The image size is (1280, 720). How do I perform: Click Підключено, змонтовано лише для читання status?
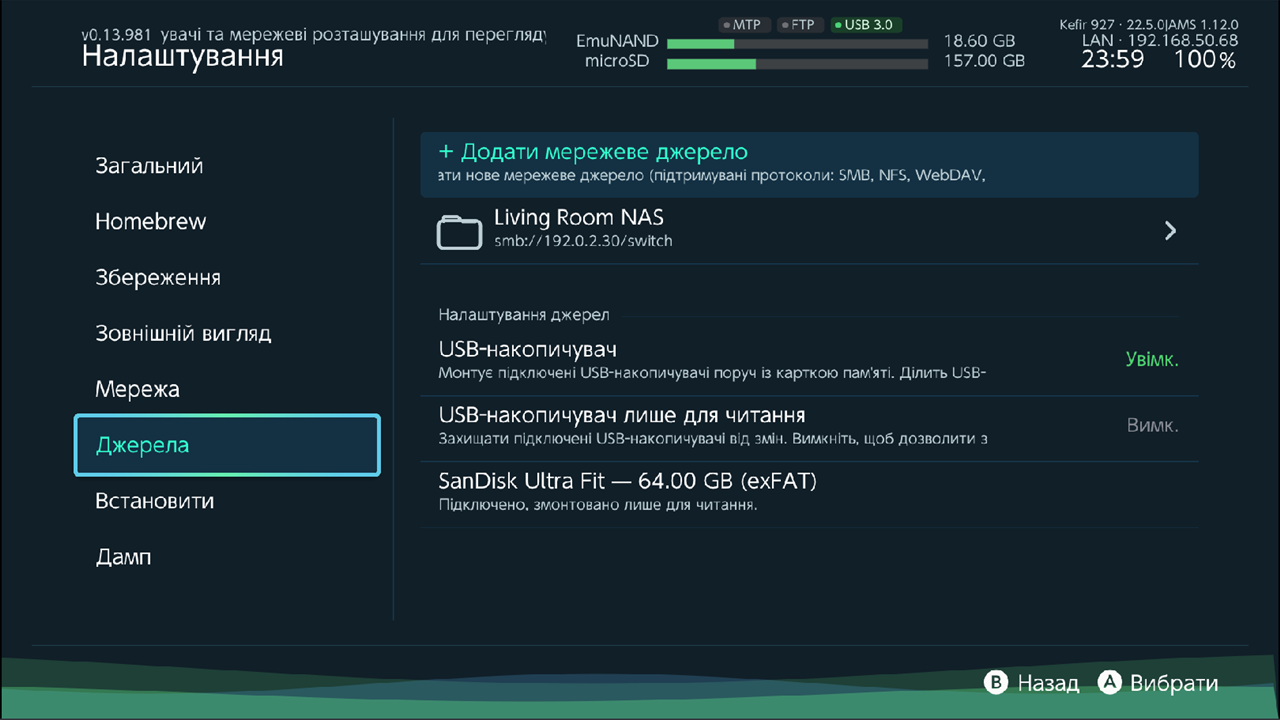598,505
